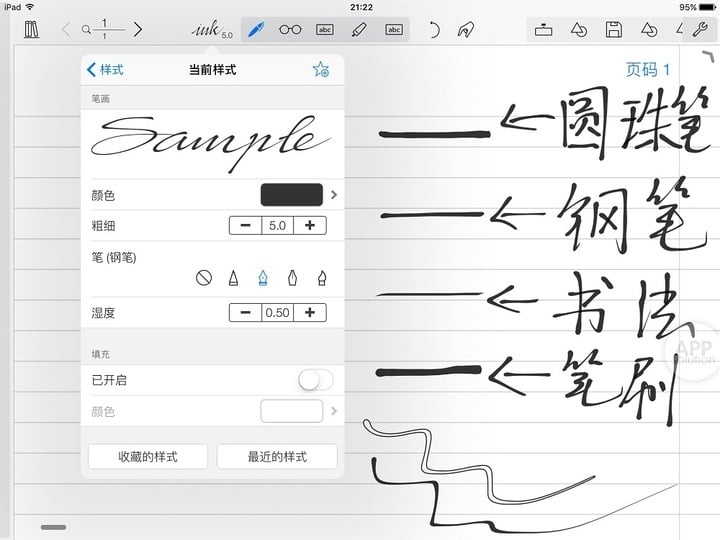Screen dimensions: 720x540
Task: Go to previous page arrow
Action: coord(66,30)
